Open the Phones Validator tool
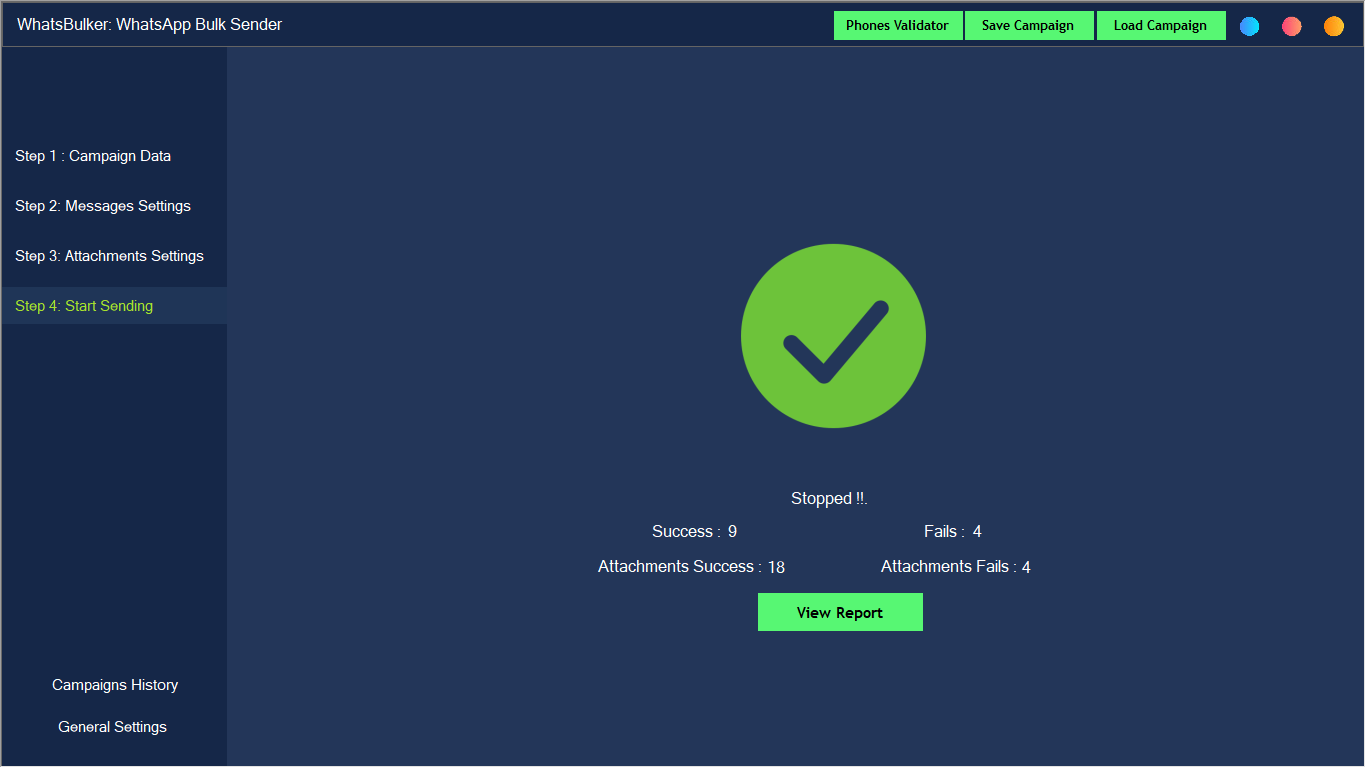Screen dimensions: 1366x768 coord(897,26)
